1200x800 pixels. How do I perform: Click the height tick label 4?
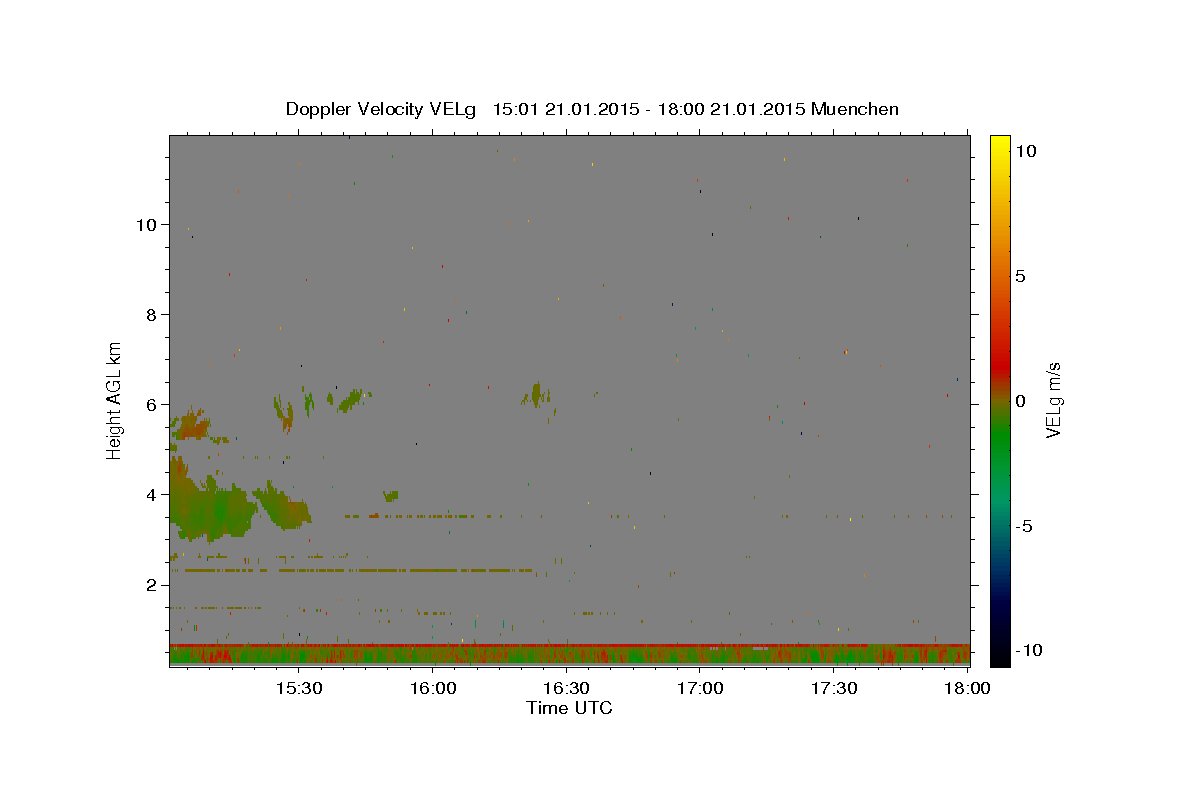click(x=151, y=494)
